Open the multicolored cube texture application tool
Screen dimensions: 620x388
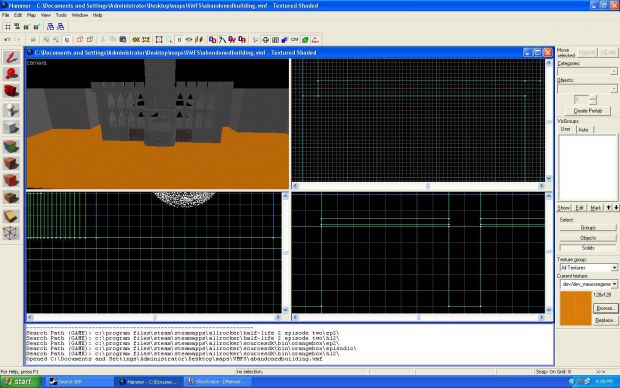(11, 146)
